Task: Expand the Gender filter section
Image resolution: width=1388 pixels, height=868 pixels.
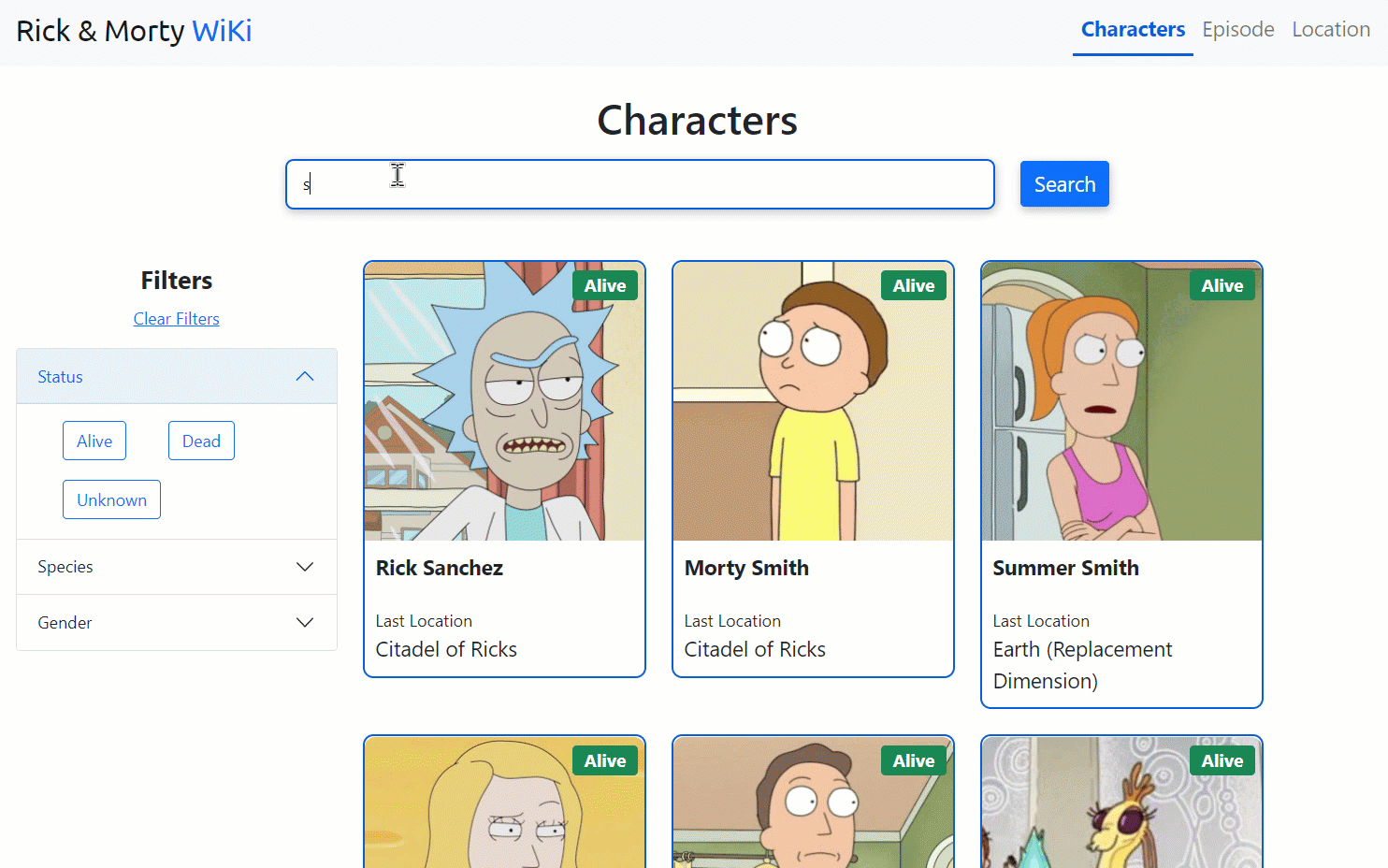Action: point(177,623)
